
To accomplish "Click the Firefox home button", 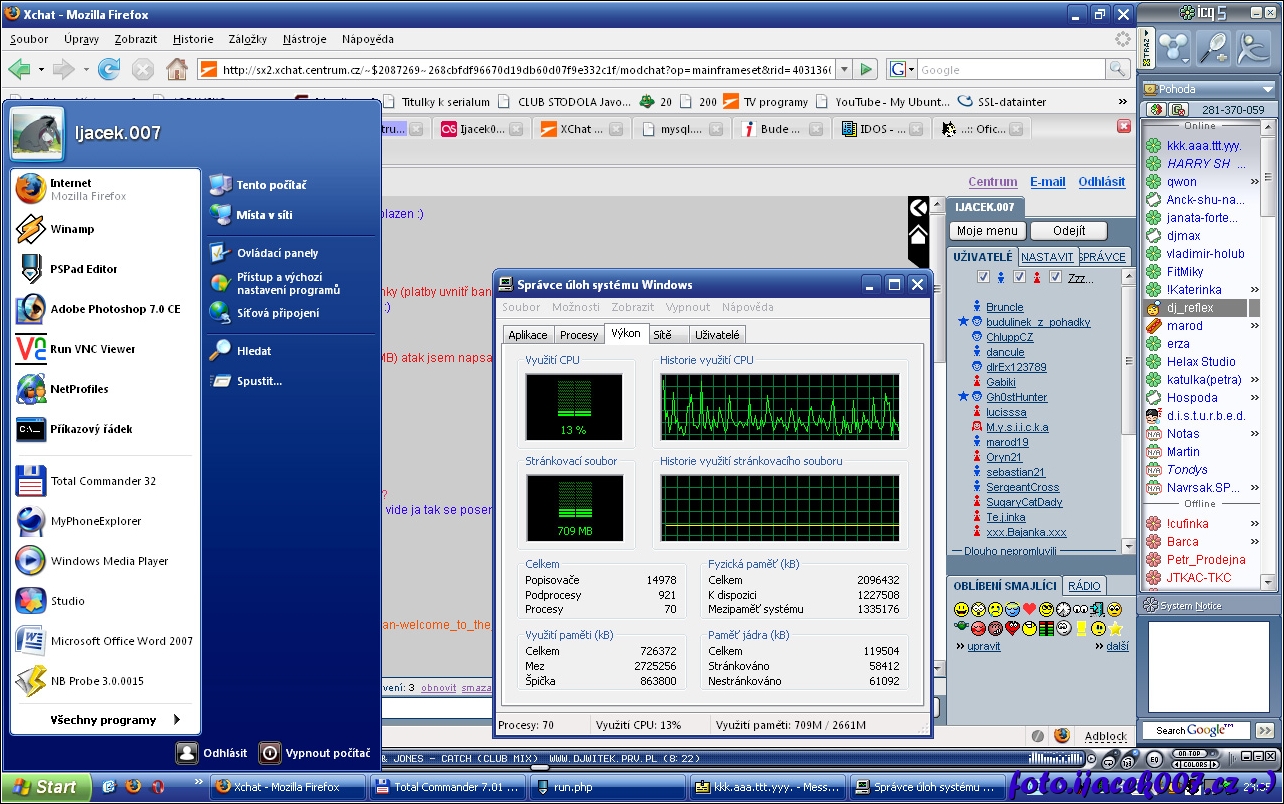I will click(x=176, y=69).
